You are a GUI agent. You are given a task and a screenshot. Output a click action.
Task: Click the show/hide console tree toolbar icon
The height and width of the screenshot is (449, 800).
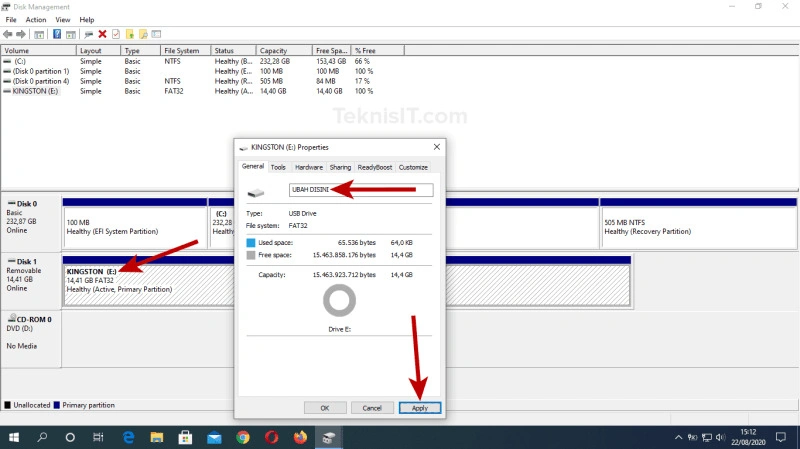pos(39,34)
